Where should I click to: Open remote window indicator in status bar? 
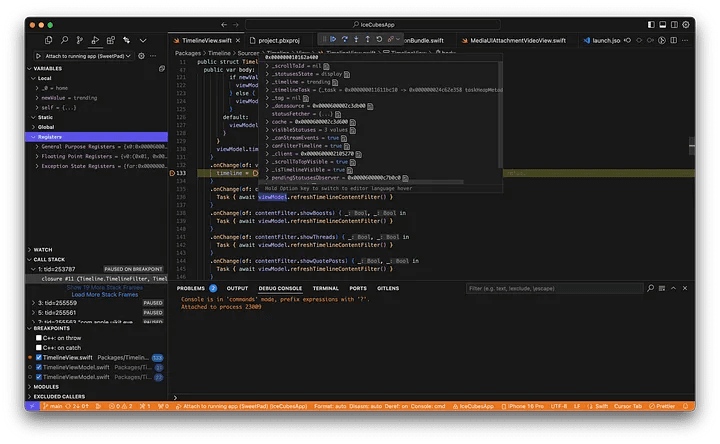pyautogui.click(x=32, y=406)
